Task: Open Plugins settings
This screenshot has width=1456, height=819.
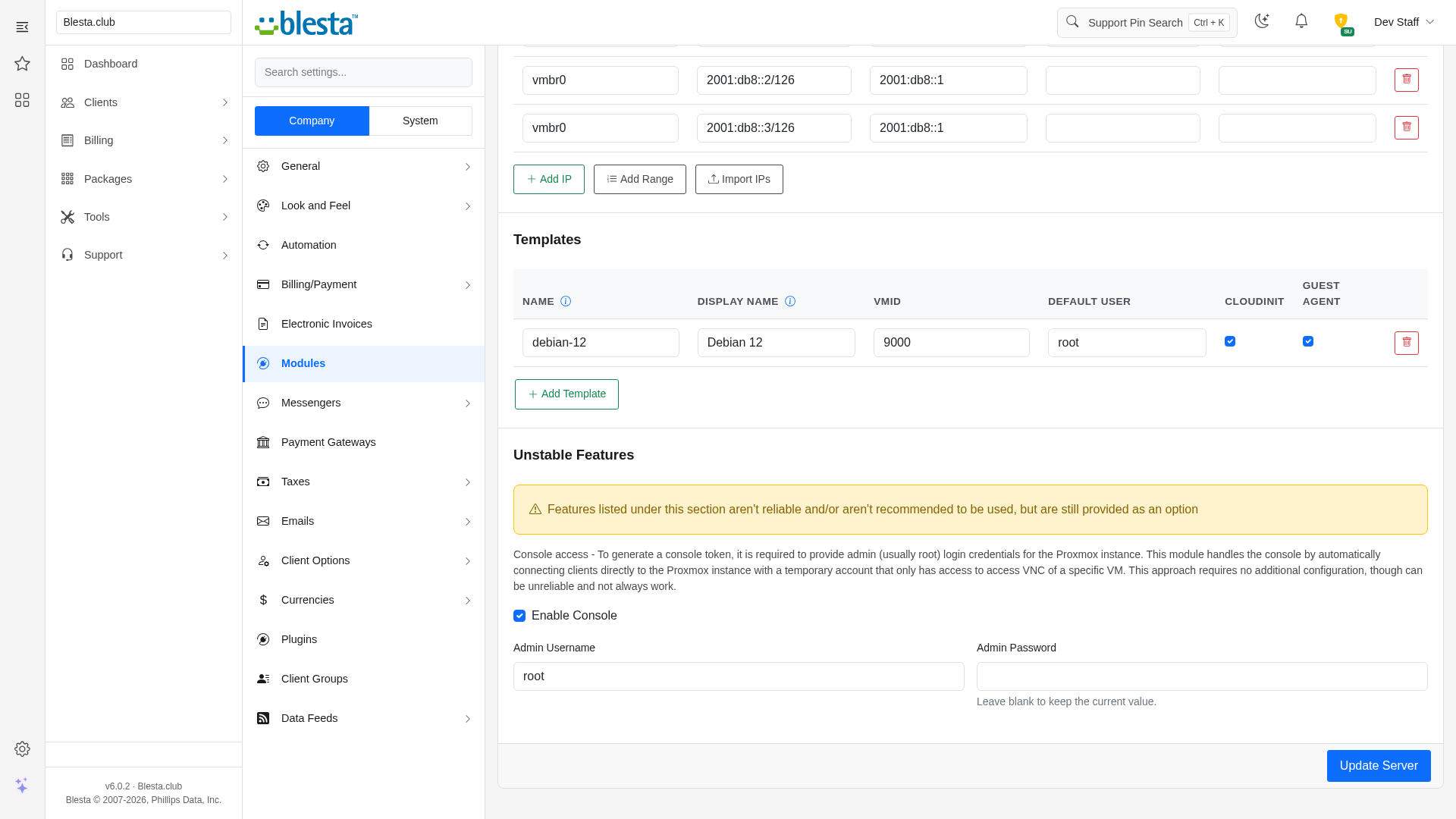Action: point(364,639)
